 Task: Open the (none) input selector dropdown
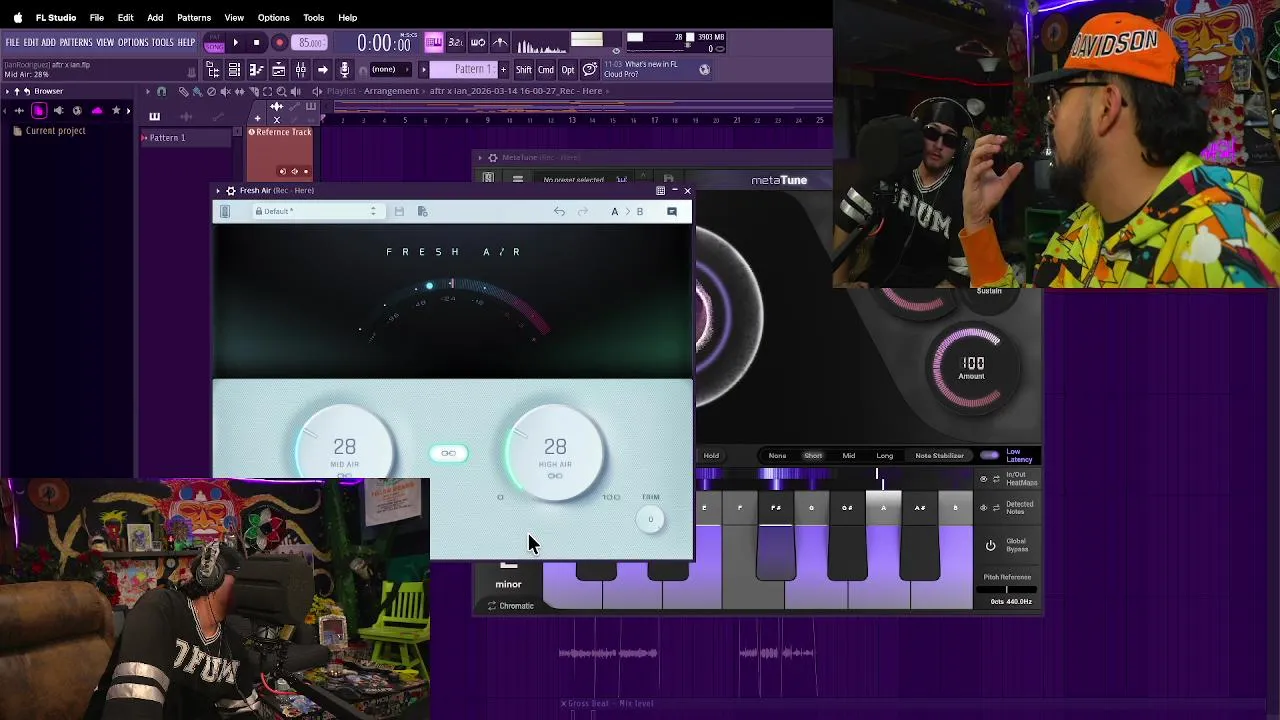(x=392, y=69)
